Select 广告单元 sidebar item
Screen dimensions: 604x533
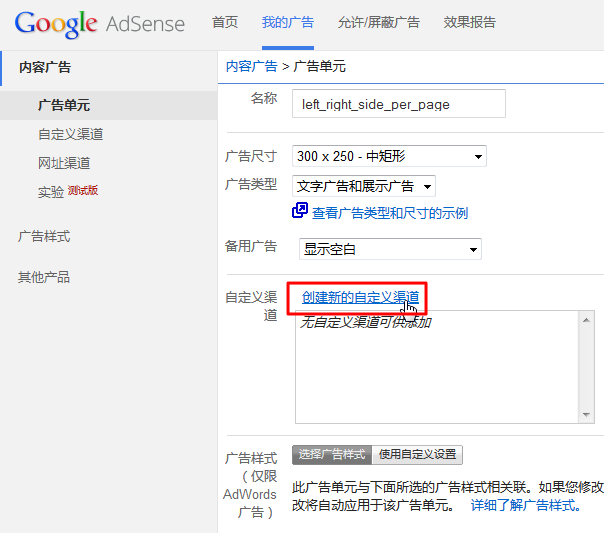pyautogui.click(x=64, y=105)
